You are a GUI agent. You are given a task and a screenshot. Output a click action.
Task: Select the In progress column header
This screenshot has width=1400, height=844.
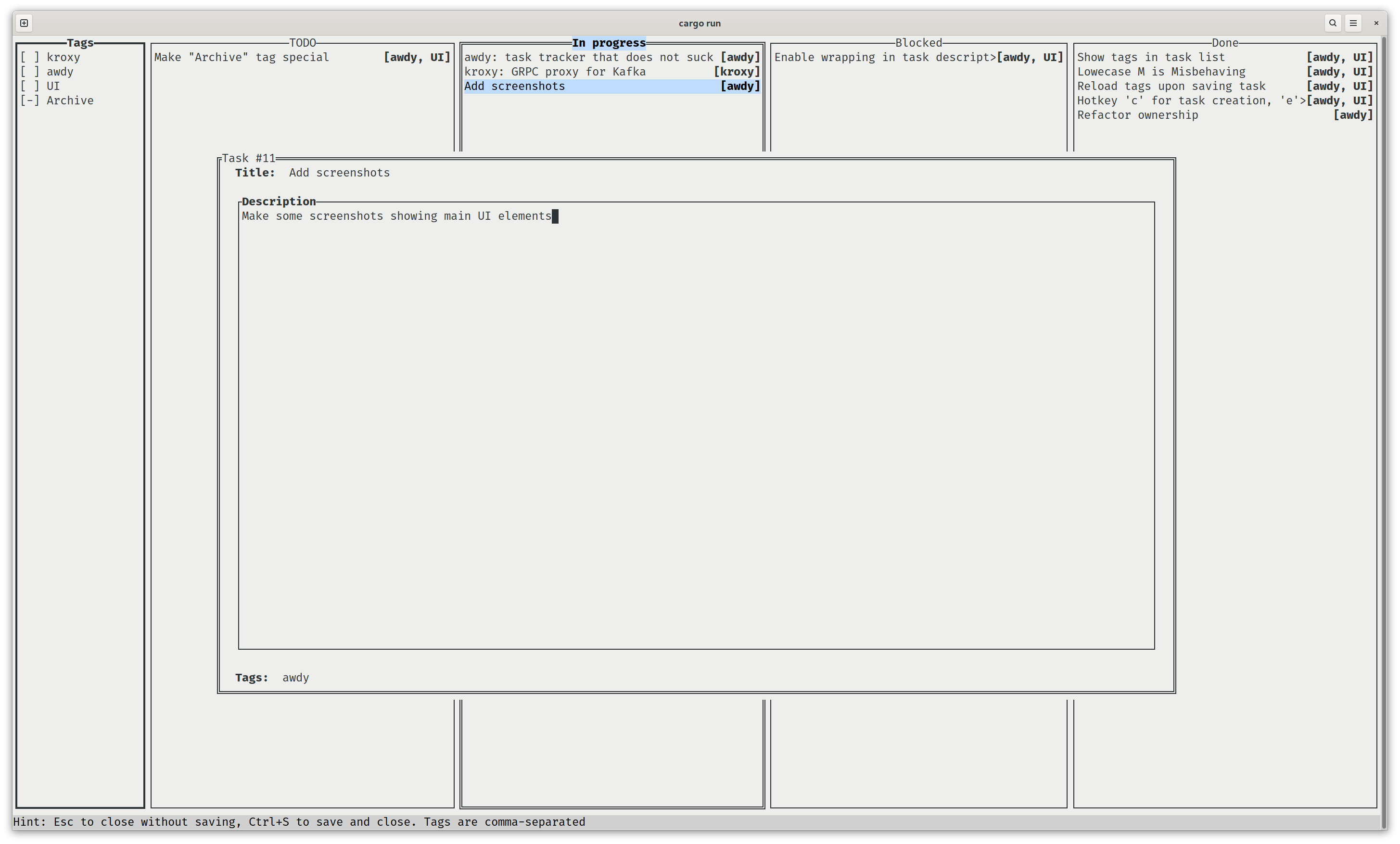tap(609, 43)
